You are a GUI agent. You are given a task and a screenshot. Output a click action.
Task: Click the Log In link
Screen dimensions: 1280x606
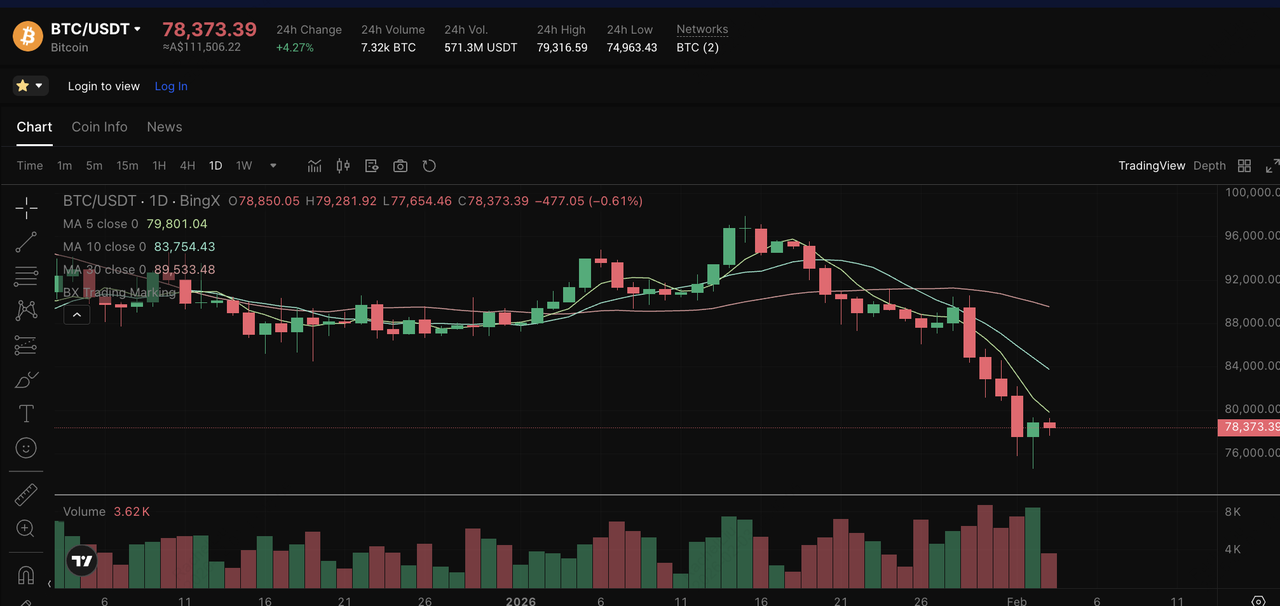171,86
